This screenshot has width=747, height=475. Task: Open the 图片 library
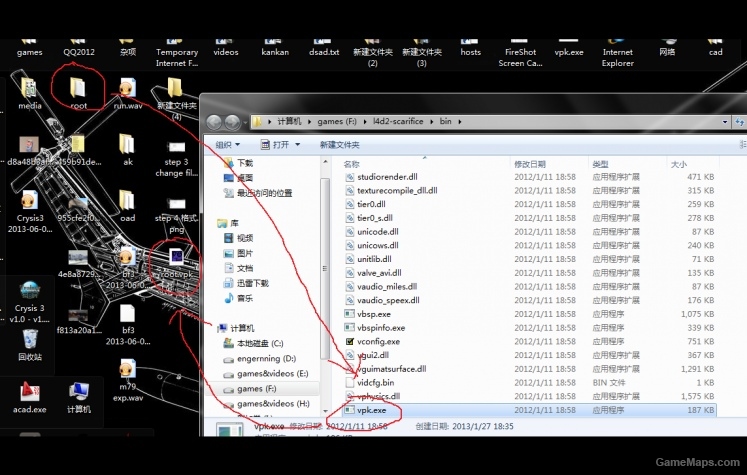point(239,253)
